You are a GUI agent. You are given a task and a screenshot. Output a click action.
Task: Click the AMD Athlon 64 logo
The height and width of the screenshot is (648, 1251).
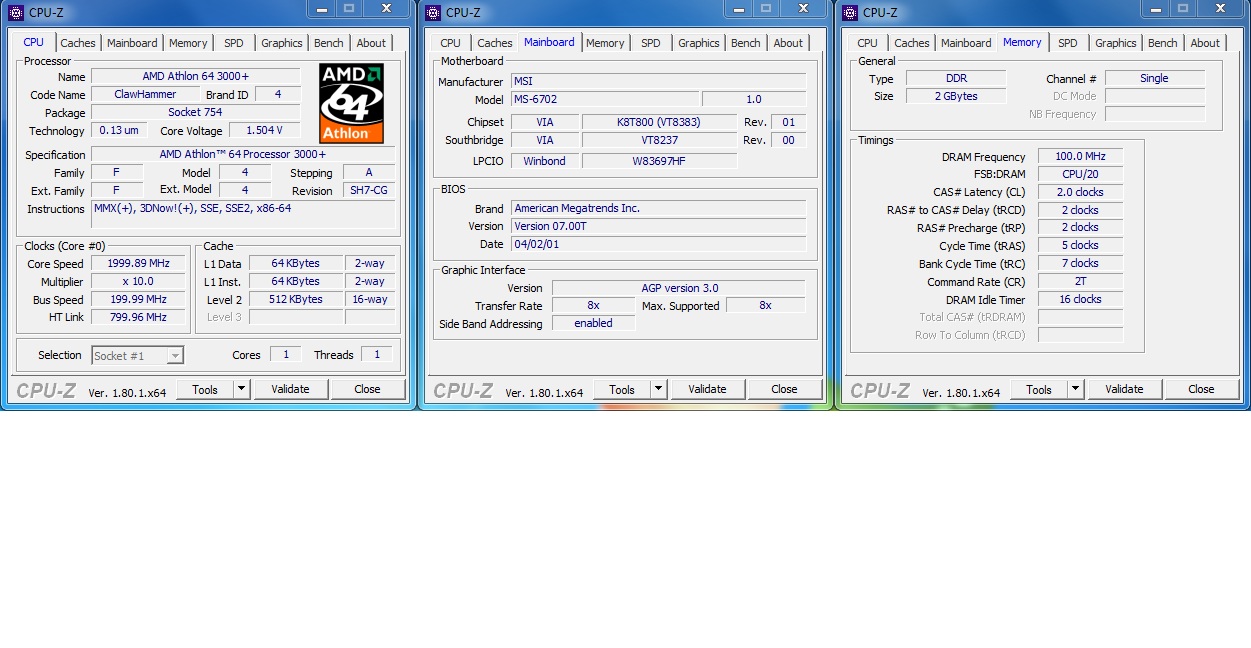351,103
